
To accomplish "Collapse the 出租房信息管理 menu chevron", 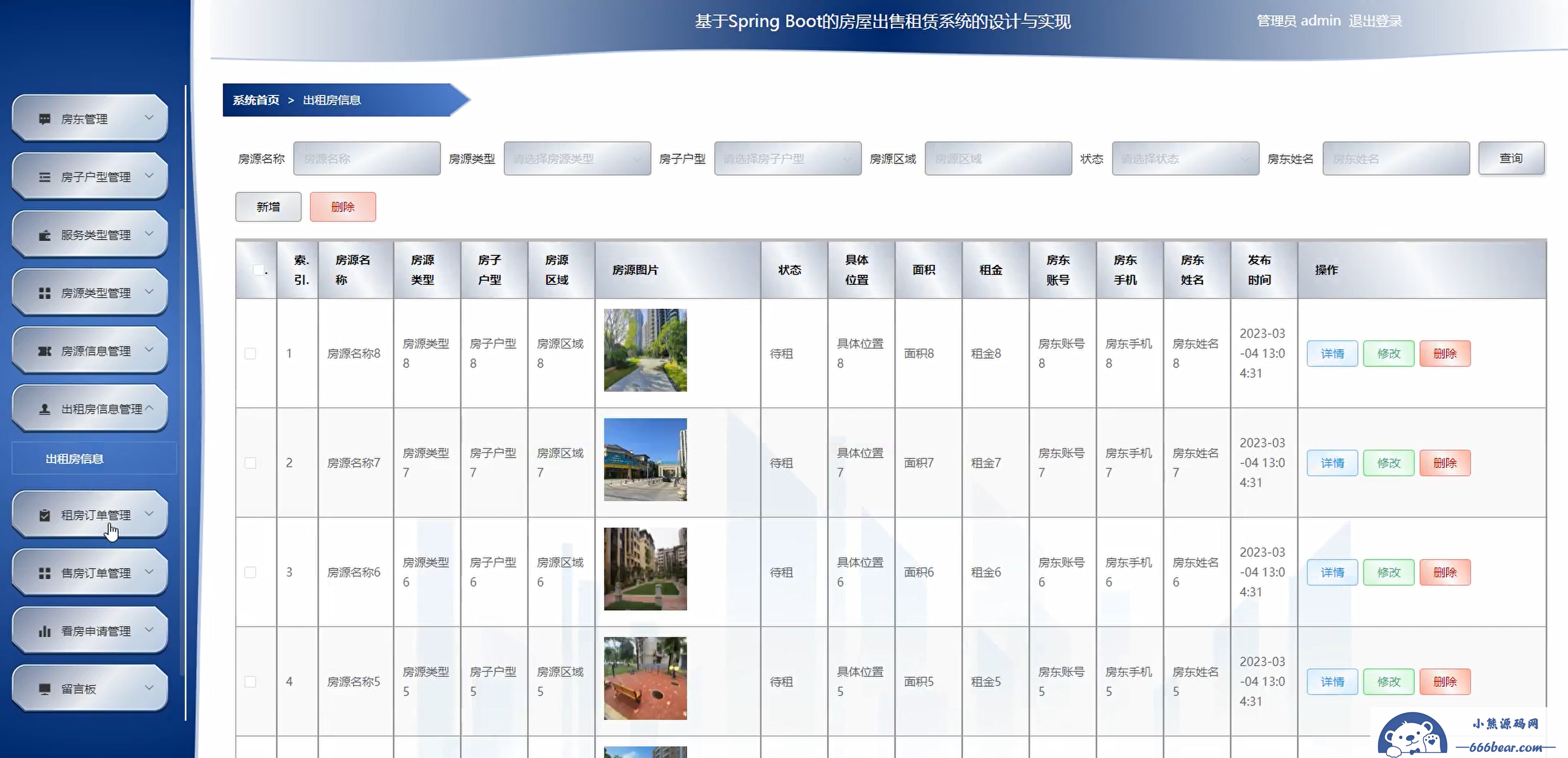I will 149,408.
